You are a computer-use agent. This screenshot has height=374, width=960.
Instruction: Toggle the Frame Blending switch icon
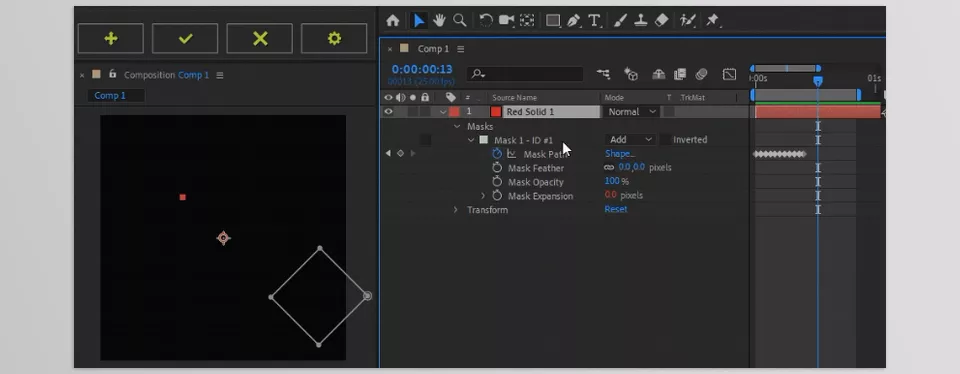pyautogui.click(x=680, y=74)
